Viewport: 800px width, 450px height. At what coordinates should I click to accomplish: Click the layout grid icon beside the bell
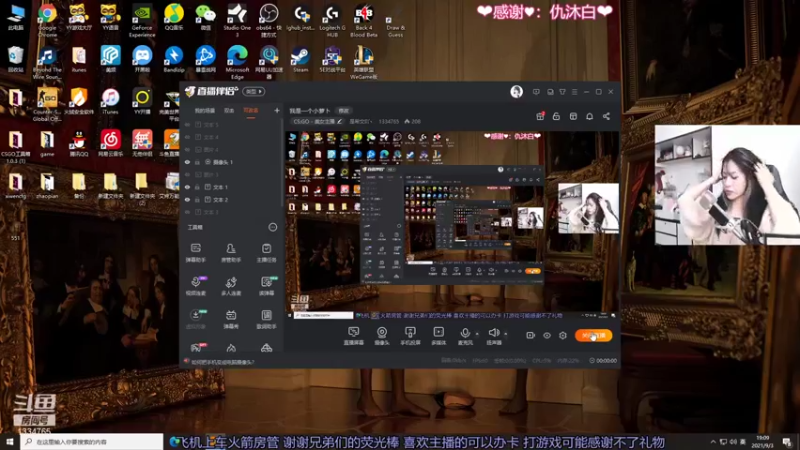coord(573,116)
